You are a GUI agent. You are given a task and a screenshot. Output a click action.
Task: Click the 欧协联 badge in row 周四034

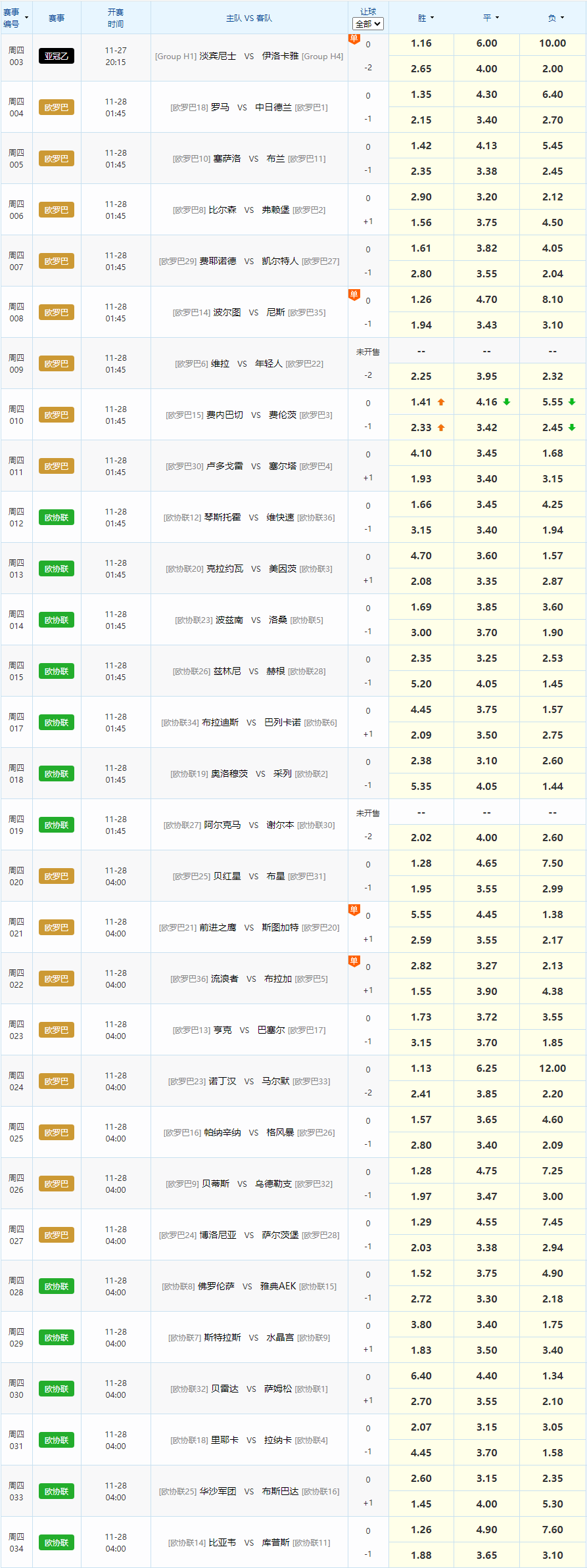pyautogui.click(x=57, y=1542)
